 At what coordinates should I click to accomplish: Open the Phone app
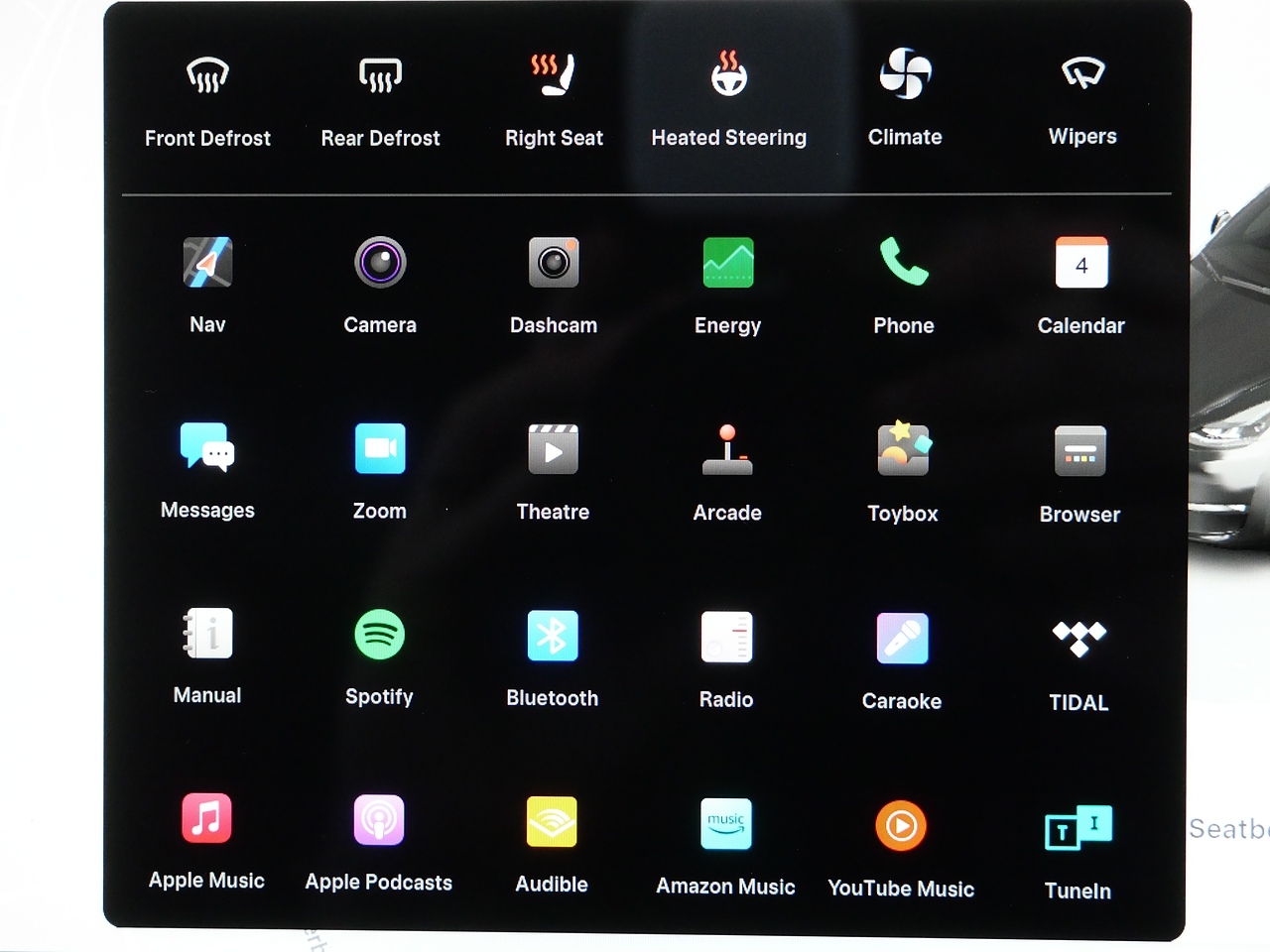(x=903, y=264)
